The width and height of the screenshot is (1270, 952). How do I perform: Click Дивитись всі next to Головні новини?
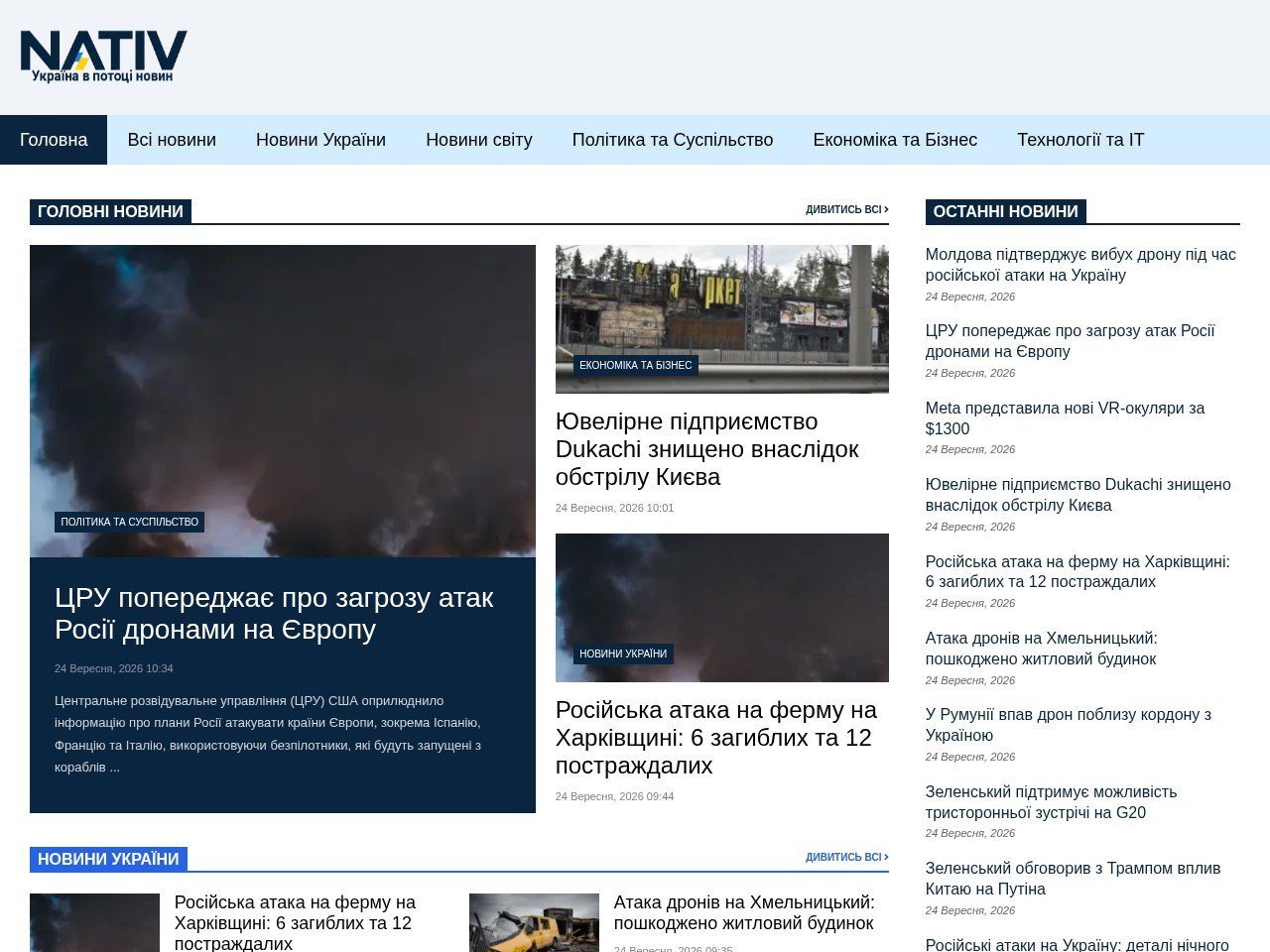(846, 210)
